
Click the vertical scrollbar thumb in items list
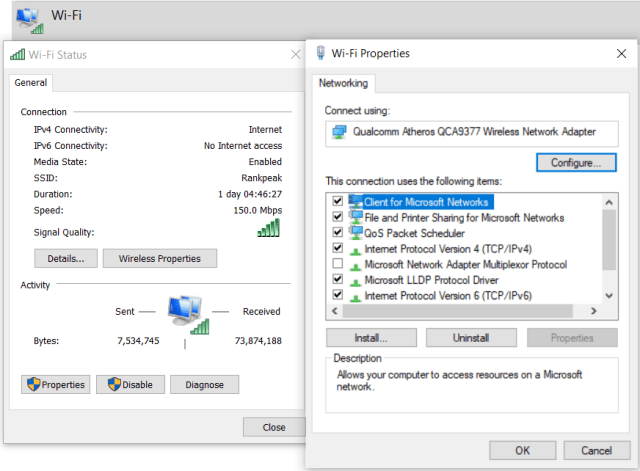click(x=609, y=240)
